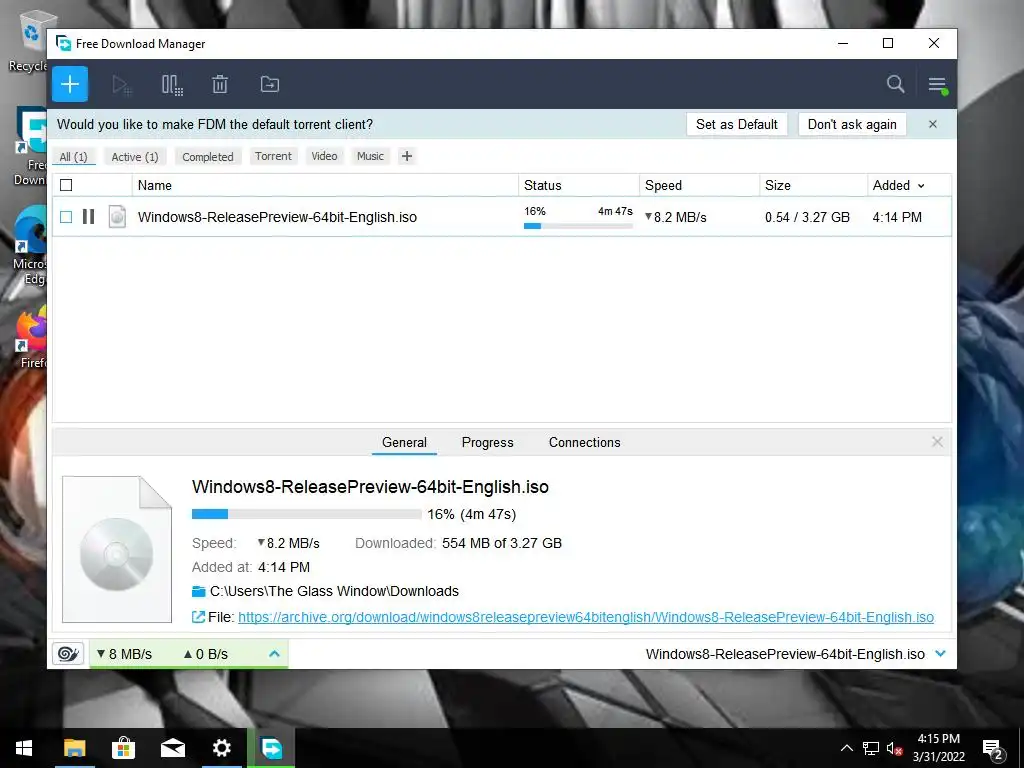Click the status bar 8 MB/s download speed
Viewport: 1024px width, 768px height.
(124, 654)
